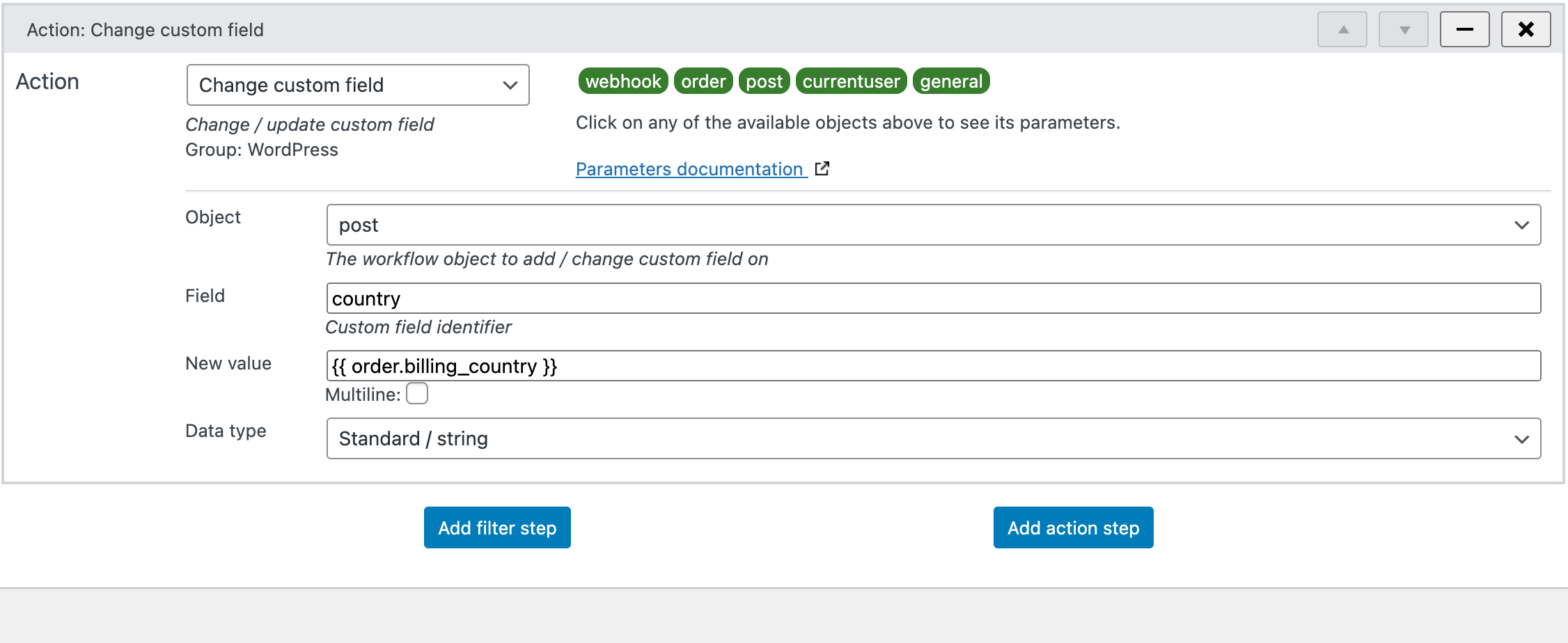1568x643 pixels.
Task: Remove the action step with the X icon
Action: tap(1525, 29)
